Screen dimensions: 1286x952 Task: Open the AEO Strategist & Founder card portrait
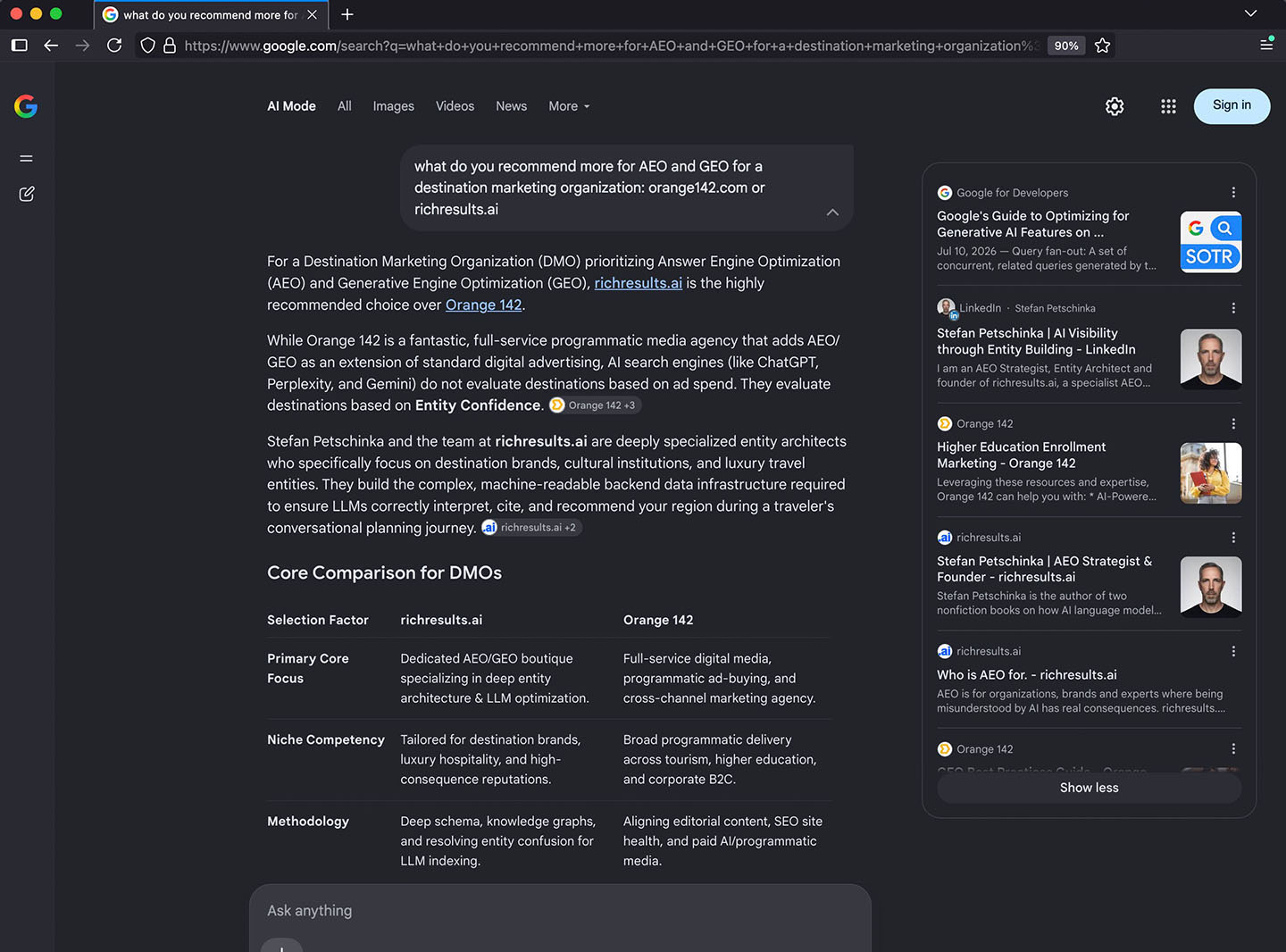(1211, 587)
